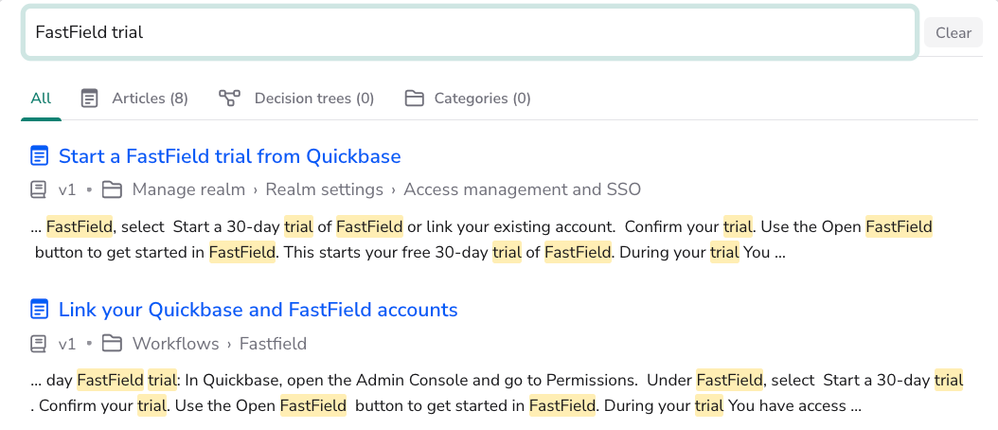Click folder icon before Manage realm
The image size is (998, 430).
[112, 190]
